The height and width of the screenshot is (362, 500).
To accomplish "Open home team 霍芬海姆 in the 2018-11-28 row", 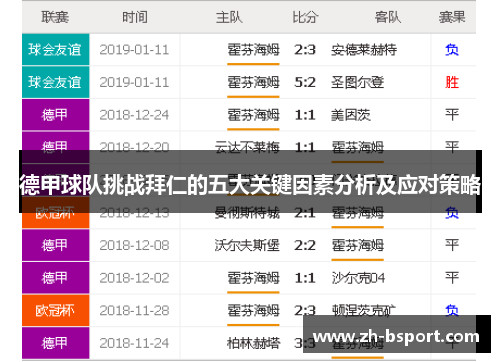I will 253,310.
